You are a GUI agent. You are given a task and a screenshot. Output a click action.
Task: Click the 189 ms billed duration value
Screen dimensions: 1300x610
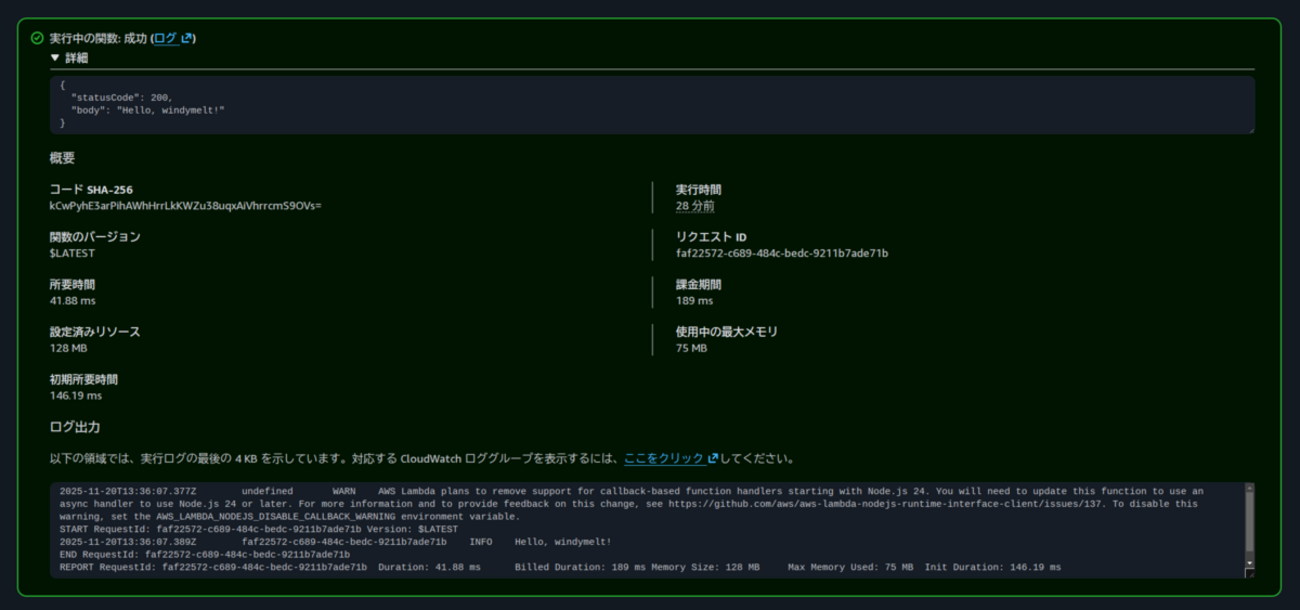tap(694, 300)
